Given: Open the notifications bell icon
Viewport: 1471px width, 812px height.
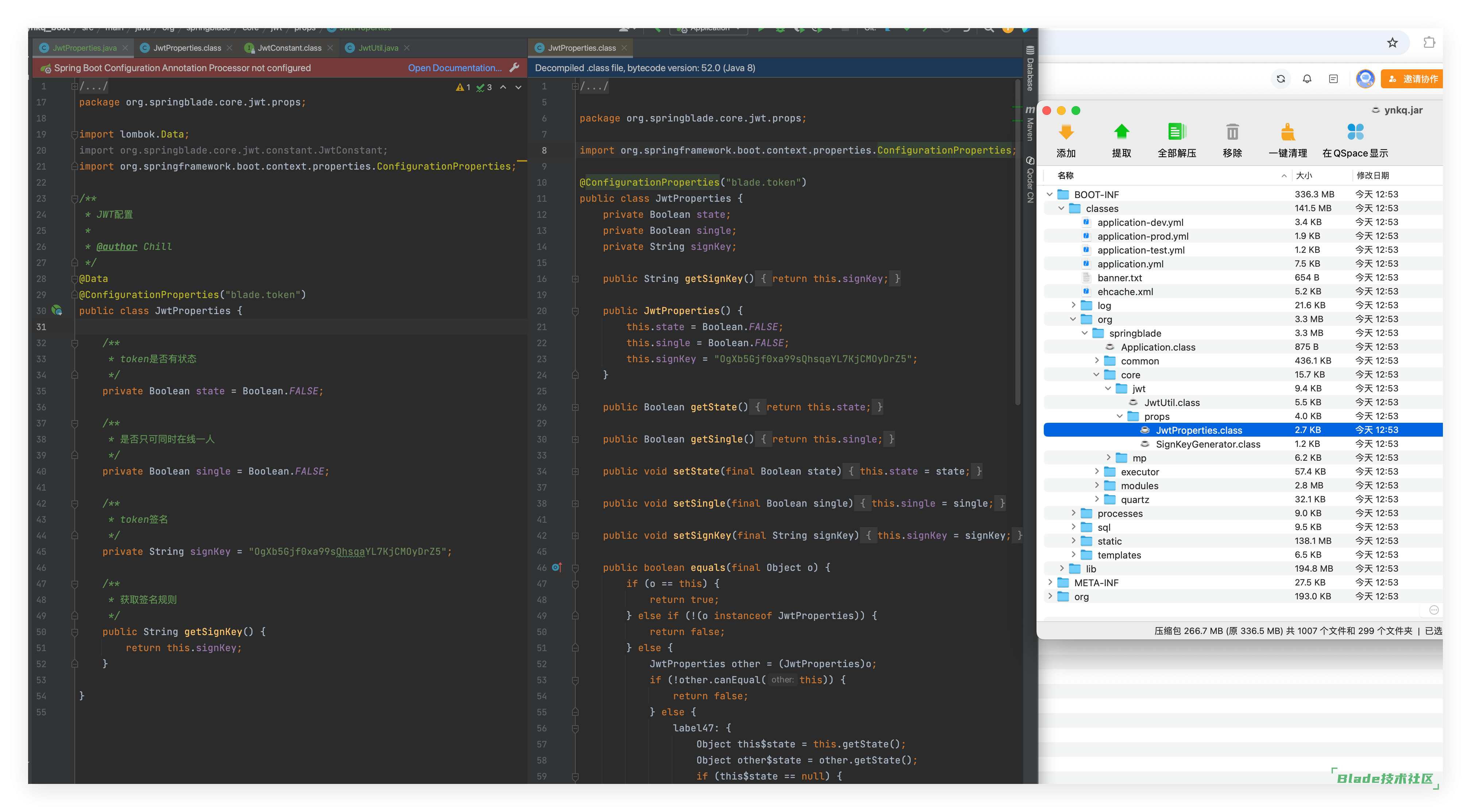Looking at the screenshot, I should 1306,79.
